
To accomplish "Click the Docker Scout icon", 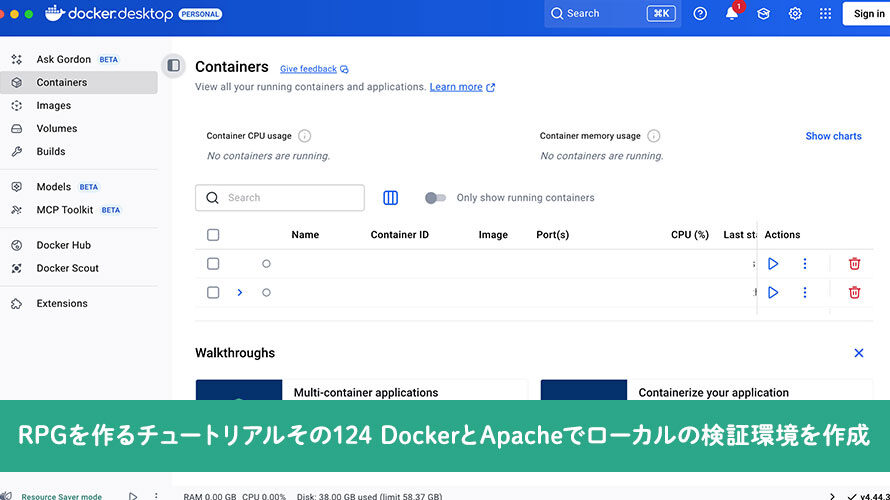I will (16, 268).
